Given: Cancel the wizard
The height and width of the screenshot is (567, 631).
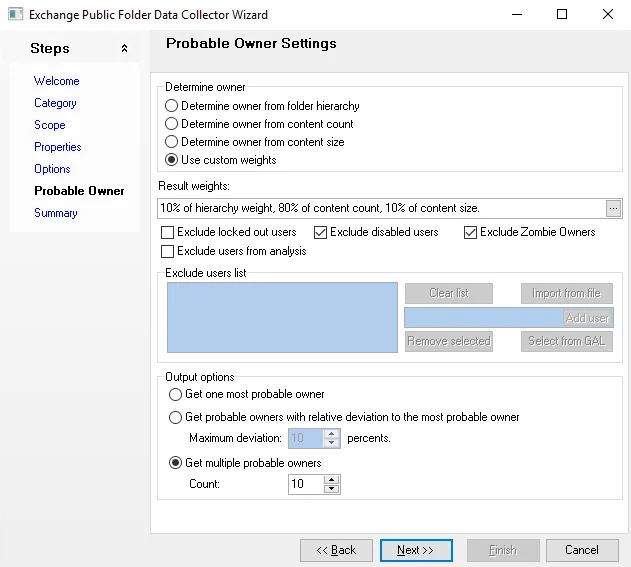Looking at the screenshot, I should (x=582, y=550).
